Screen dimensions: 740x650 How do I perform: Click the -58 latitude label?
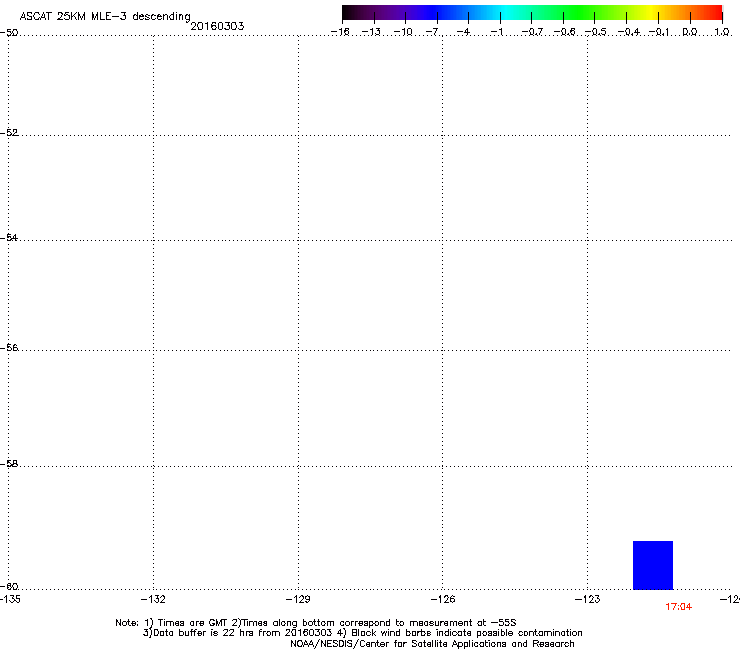pyautogui.click(x=9, y=464)
